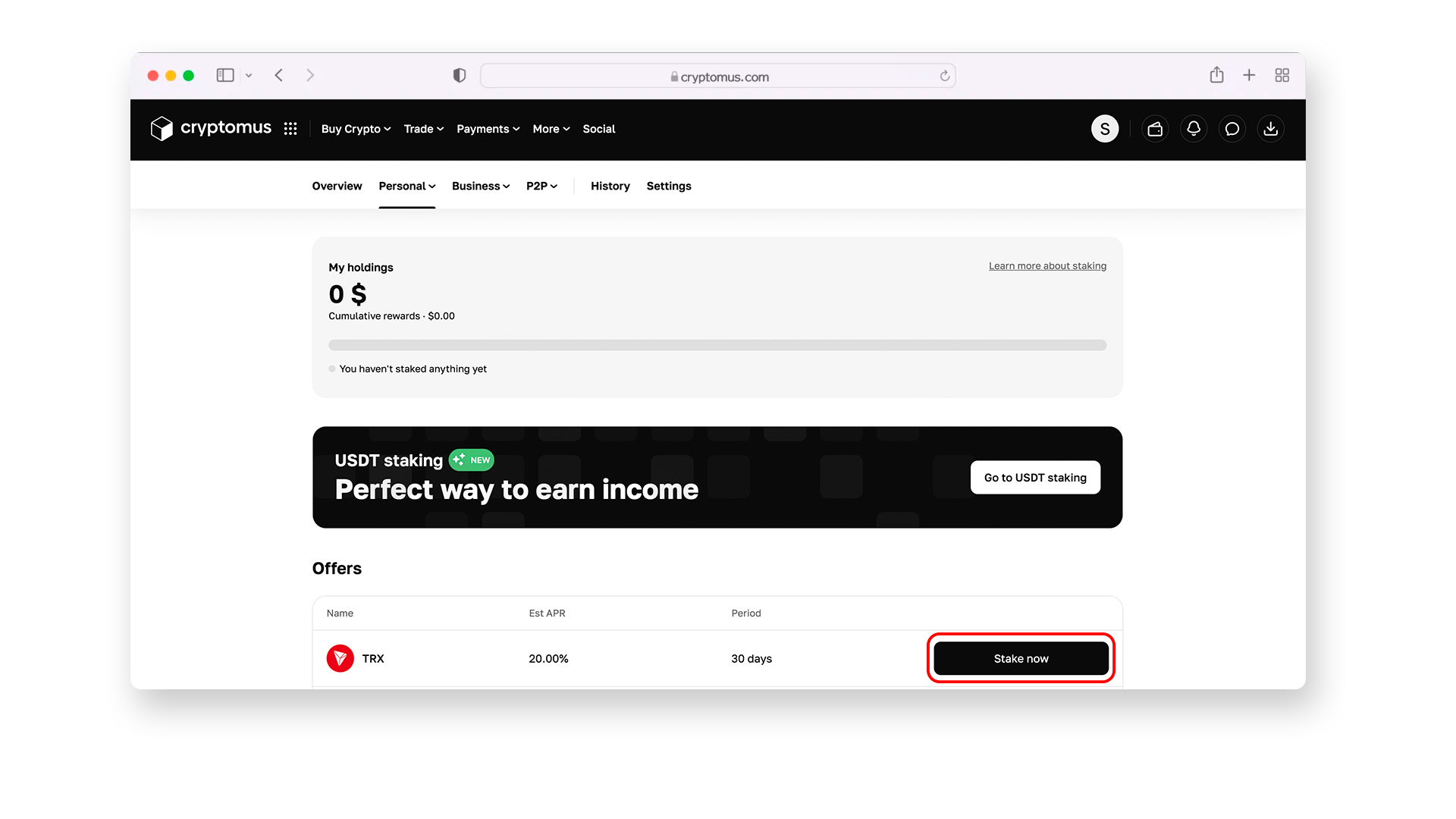
Task: Click the user profile avatar icon
Action: [x=1104, y=128]
